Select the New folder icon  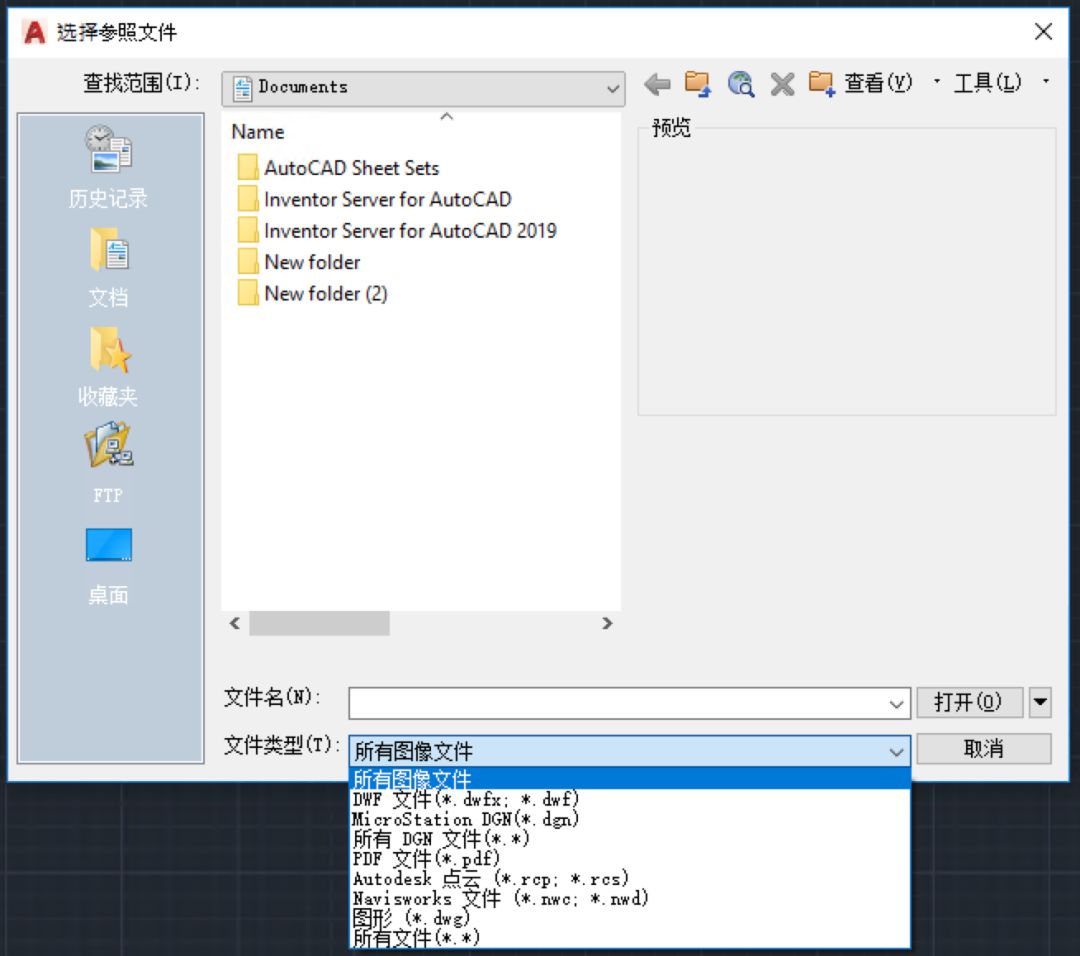(x=247, y=262)
